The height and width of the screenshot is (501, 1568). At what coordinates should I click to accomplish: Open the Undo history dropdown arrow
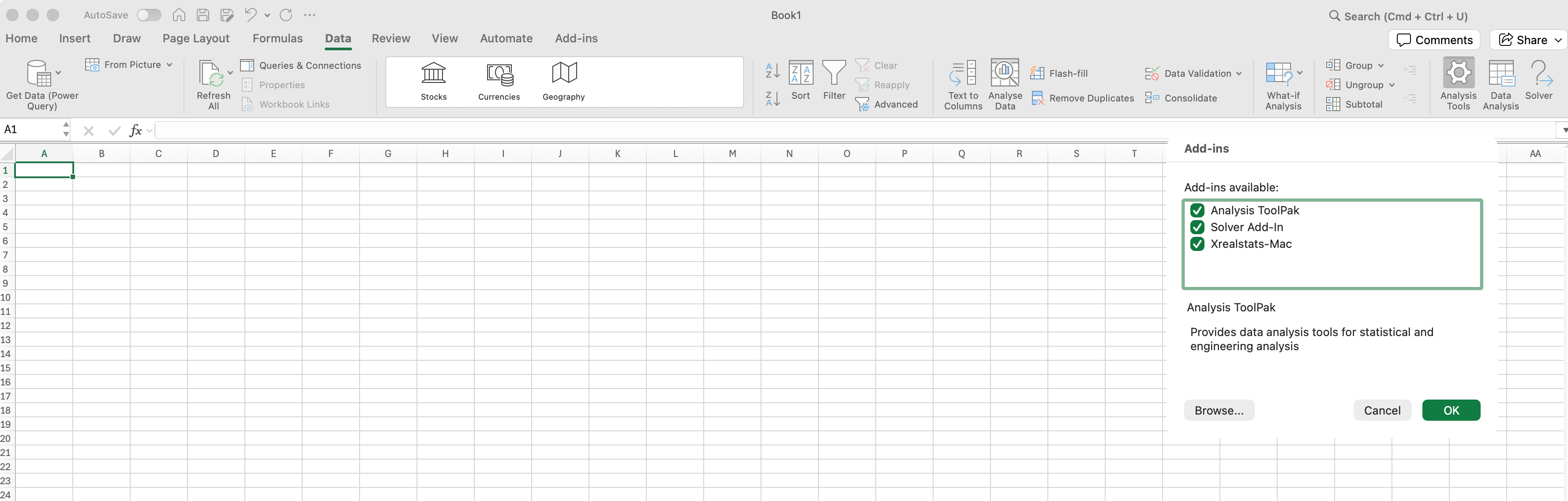pos(267,15)
